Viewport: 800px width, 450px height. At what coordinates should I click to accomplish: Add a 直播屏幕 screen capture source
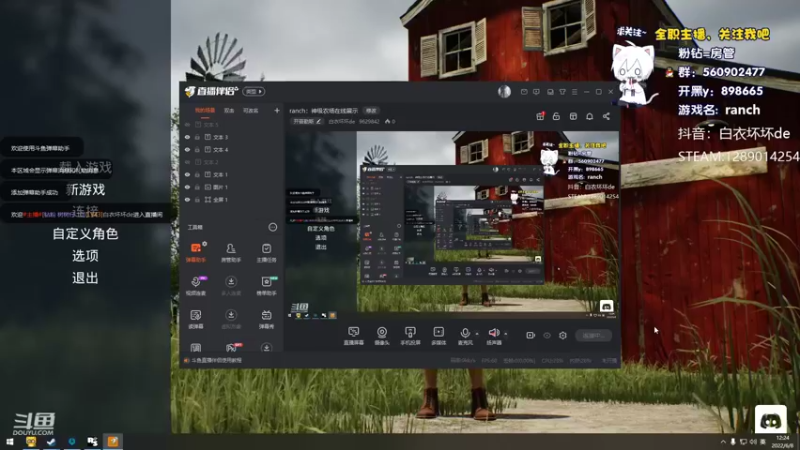point(354,336)
